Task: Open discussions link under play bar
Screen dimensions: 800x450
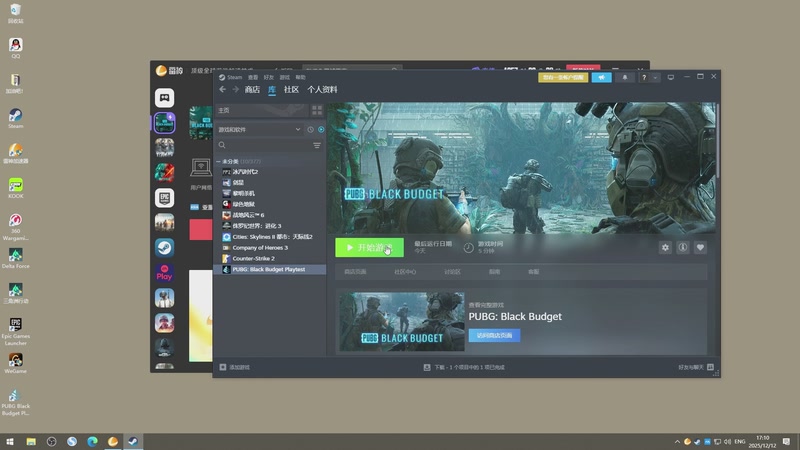Action: pos(453,272)
